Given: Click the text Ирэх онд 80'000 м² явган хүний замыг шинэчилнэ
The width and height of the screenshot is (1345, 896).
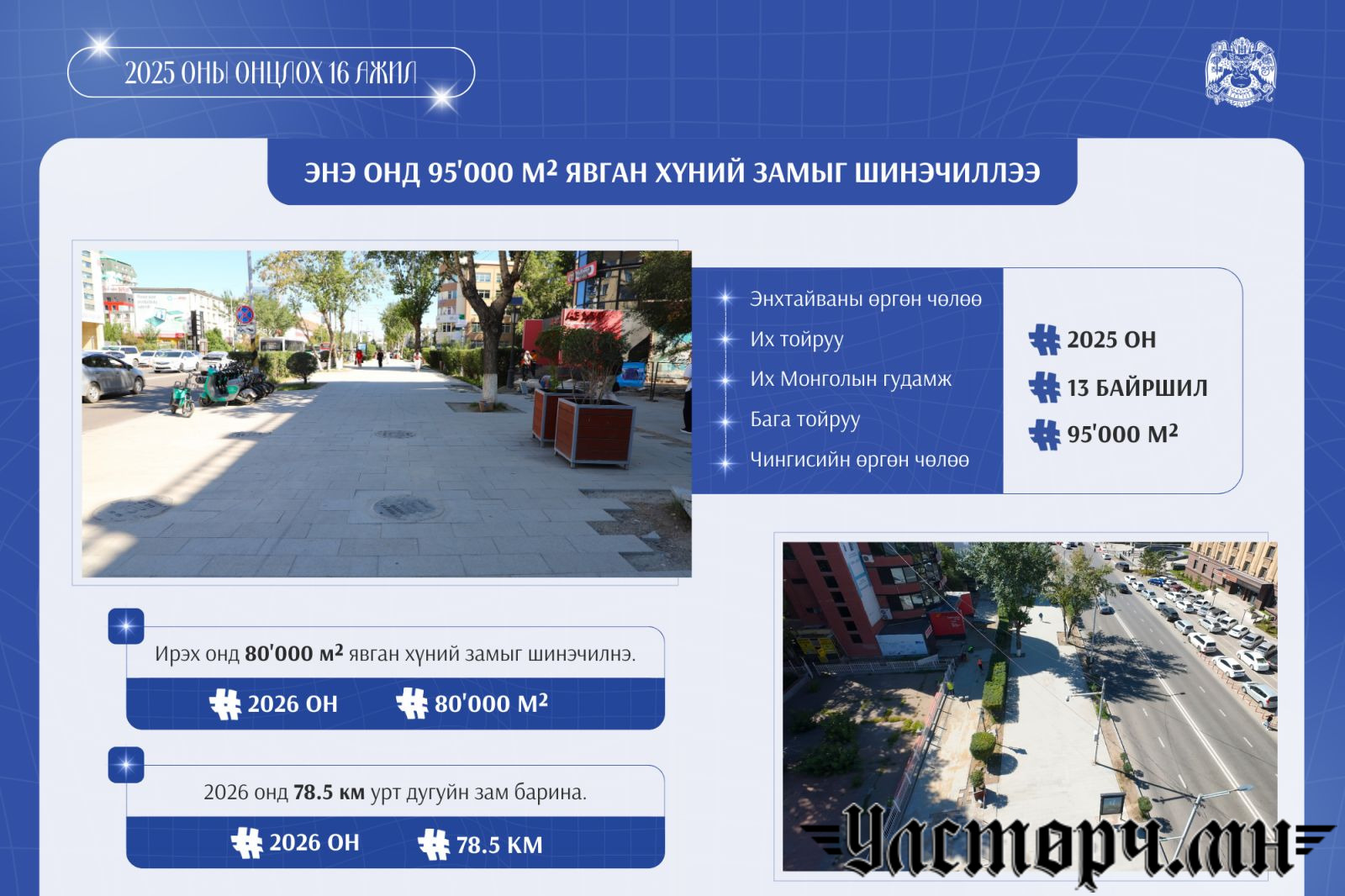Looking at the screenshot, I should pyautogui.click(x=395, y=654).
